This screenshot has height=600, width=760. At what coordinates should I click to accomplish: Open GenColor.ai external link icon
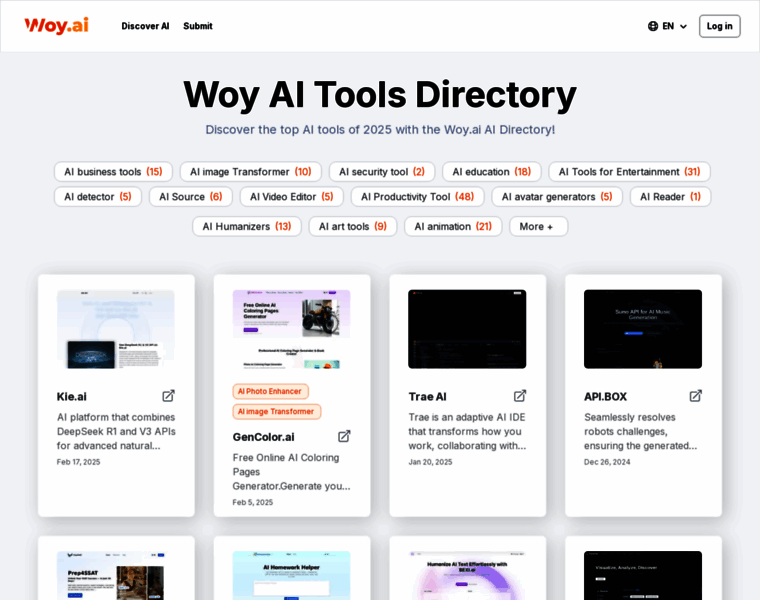[344, 436]
